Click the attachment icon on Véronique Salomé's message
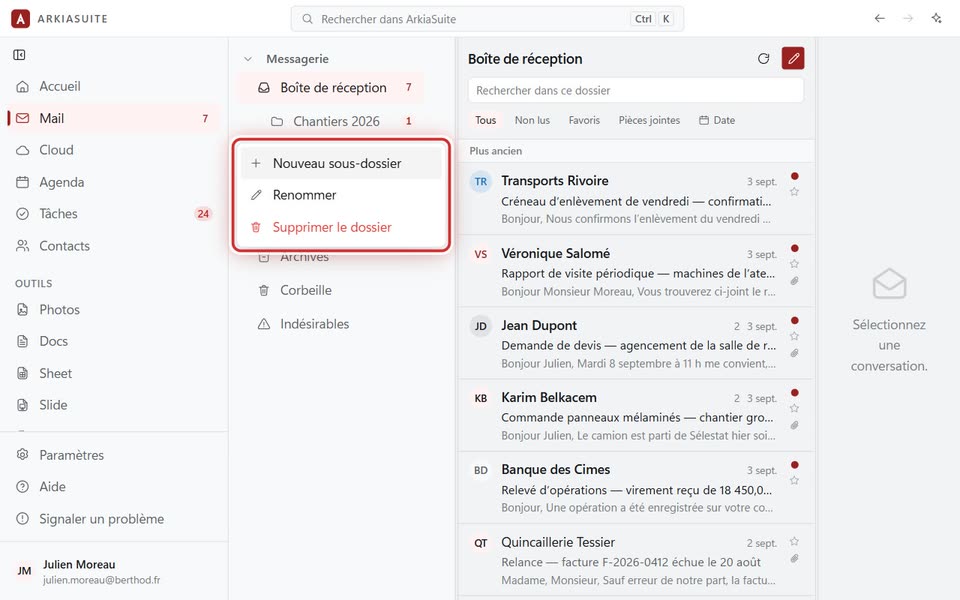The height and width of the screenshot is (600, 960). 794,281
